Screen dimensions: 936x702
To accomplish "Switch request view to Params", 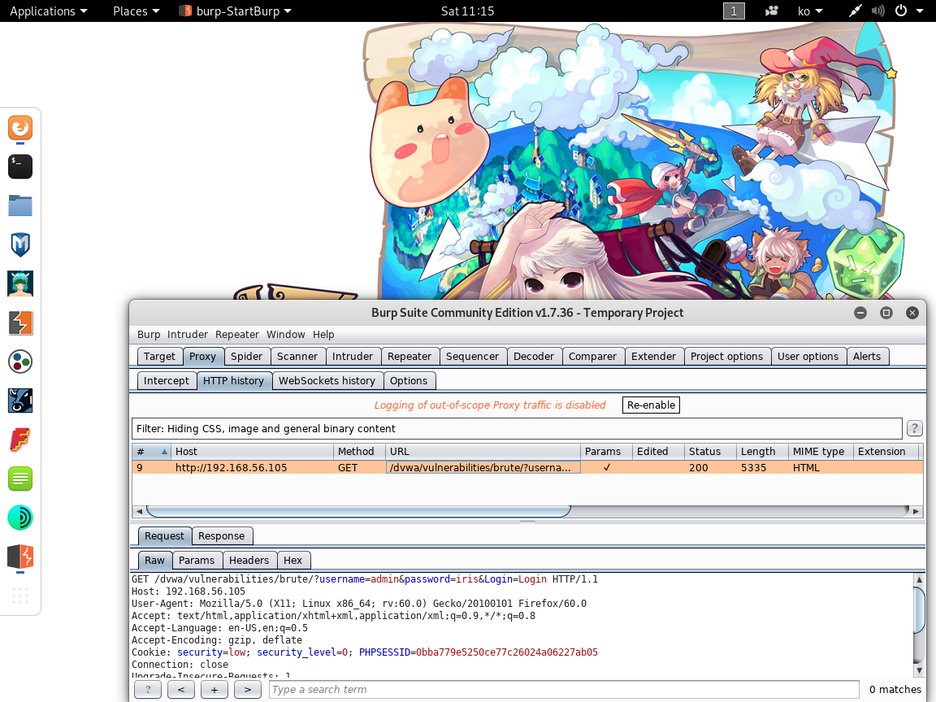I will 196,561.
